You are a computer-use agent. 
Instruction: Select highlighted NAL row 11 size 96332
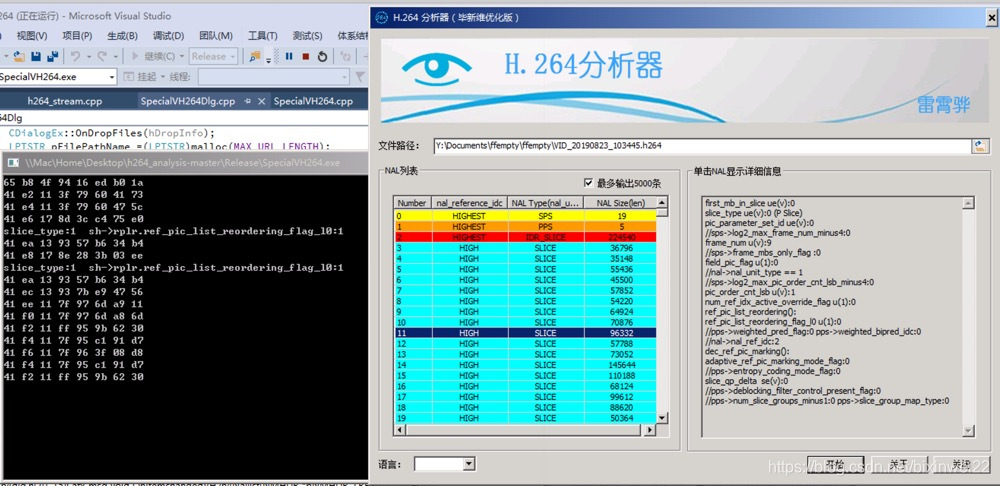pyautogui.click(x=526, y=333)
